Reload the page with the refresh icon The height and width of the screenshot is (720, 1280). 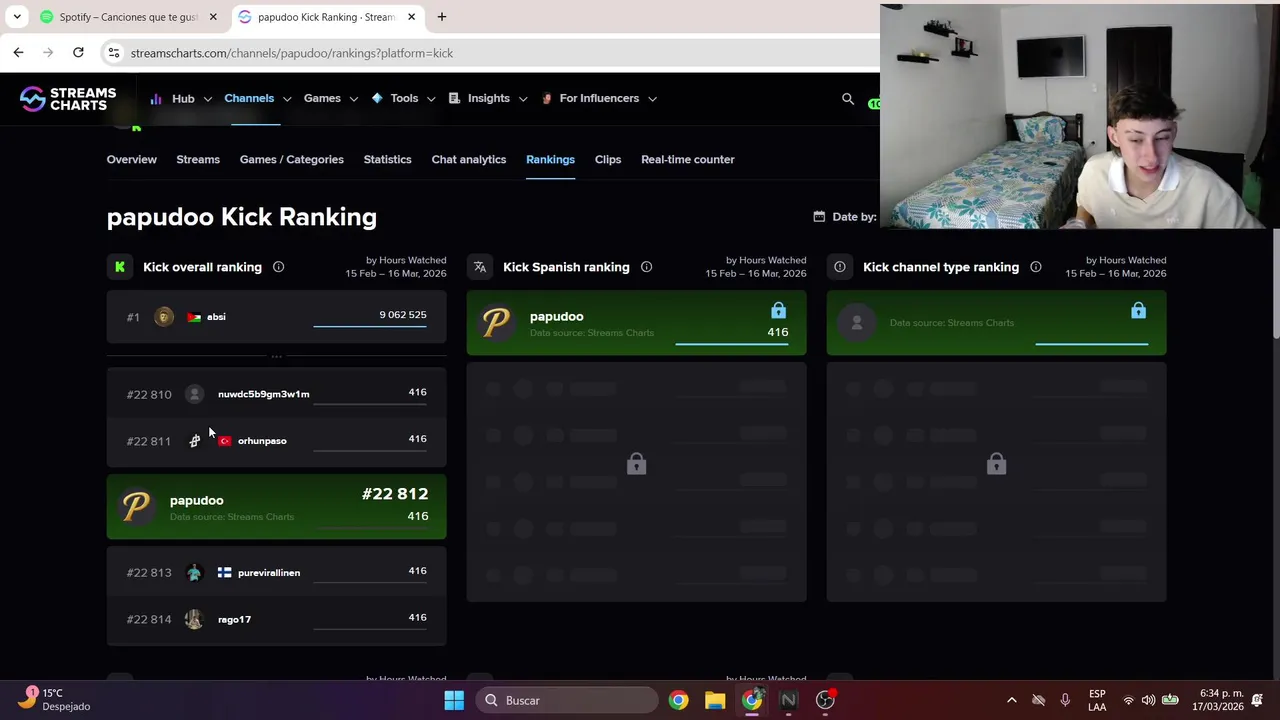(78, 52)
